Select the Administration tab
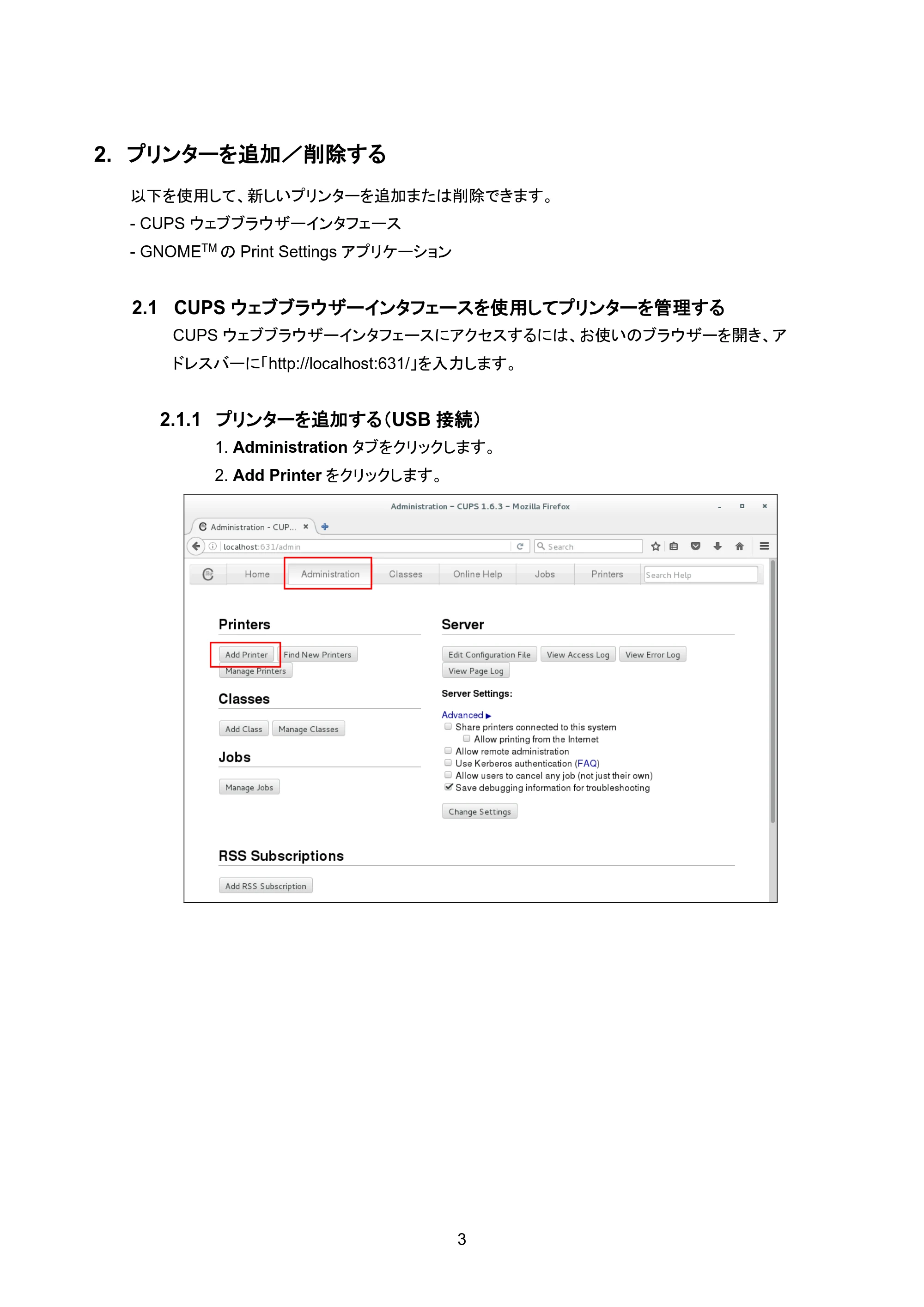The image size is (924, 1307). pyautogui.click(x=330, y=574)
